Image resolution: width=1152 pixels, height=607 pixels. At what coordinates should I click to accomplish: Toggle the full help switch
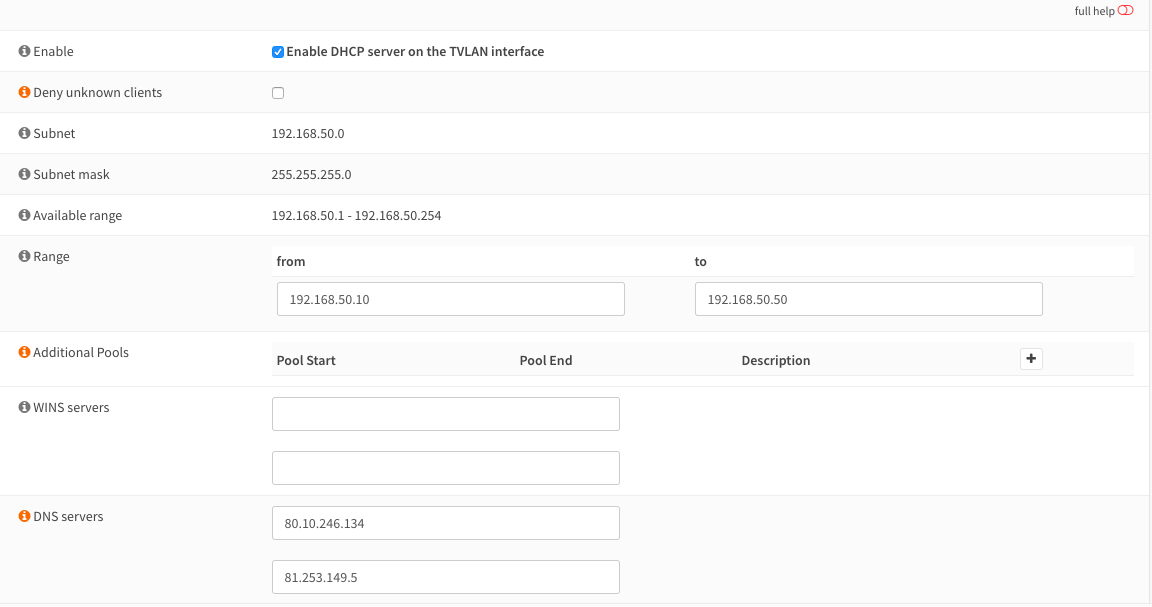[x=1125, y=11]
